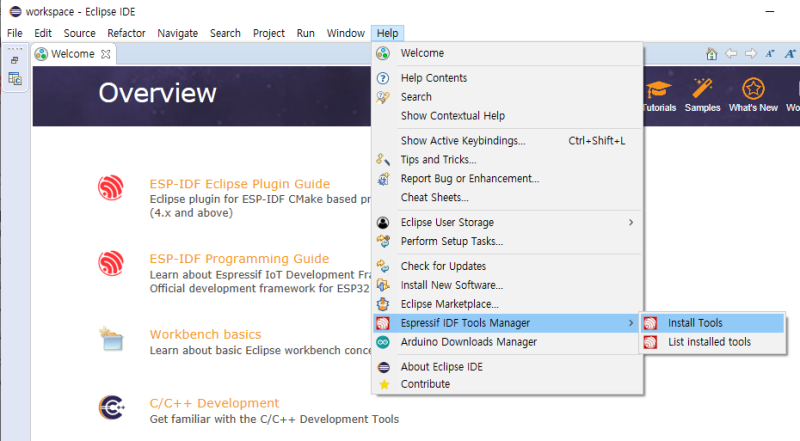Choose List installed tools option
Viewport: 800px width, 441px height.
[x=709, y=342]
